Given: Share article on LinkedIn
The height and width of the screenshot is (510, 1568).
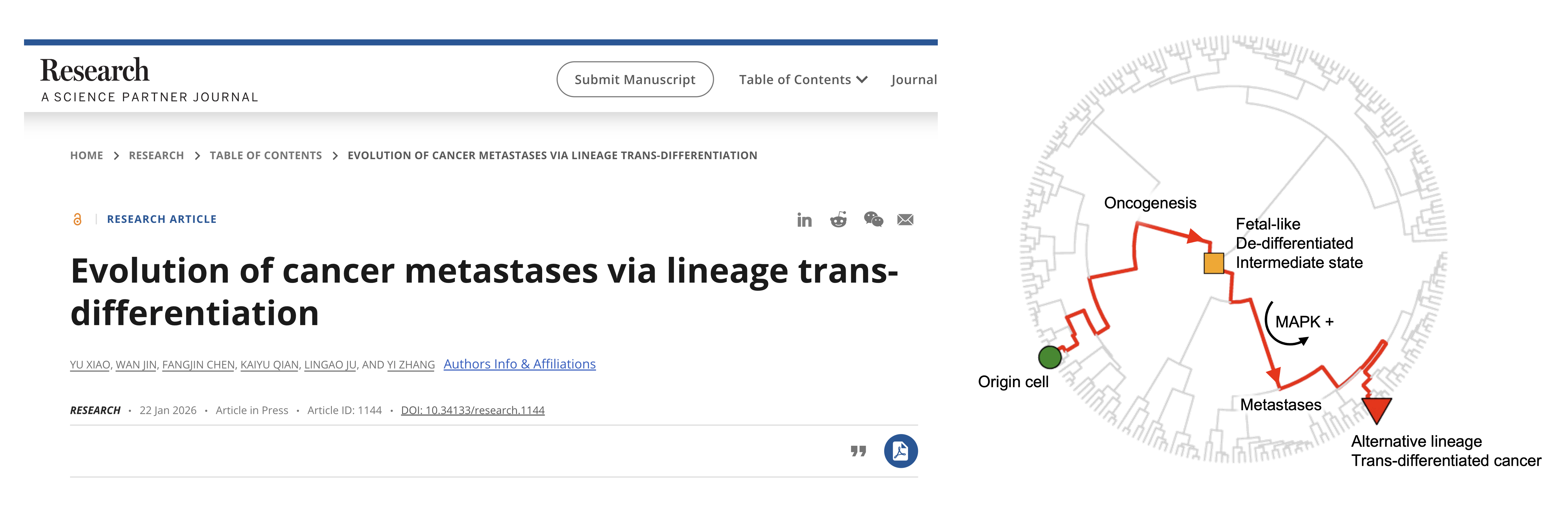Looking at the screenshot, I should [x=804, y=220].
